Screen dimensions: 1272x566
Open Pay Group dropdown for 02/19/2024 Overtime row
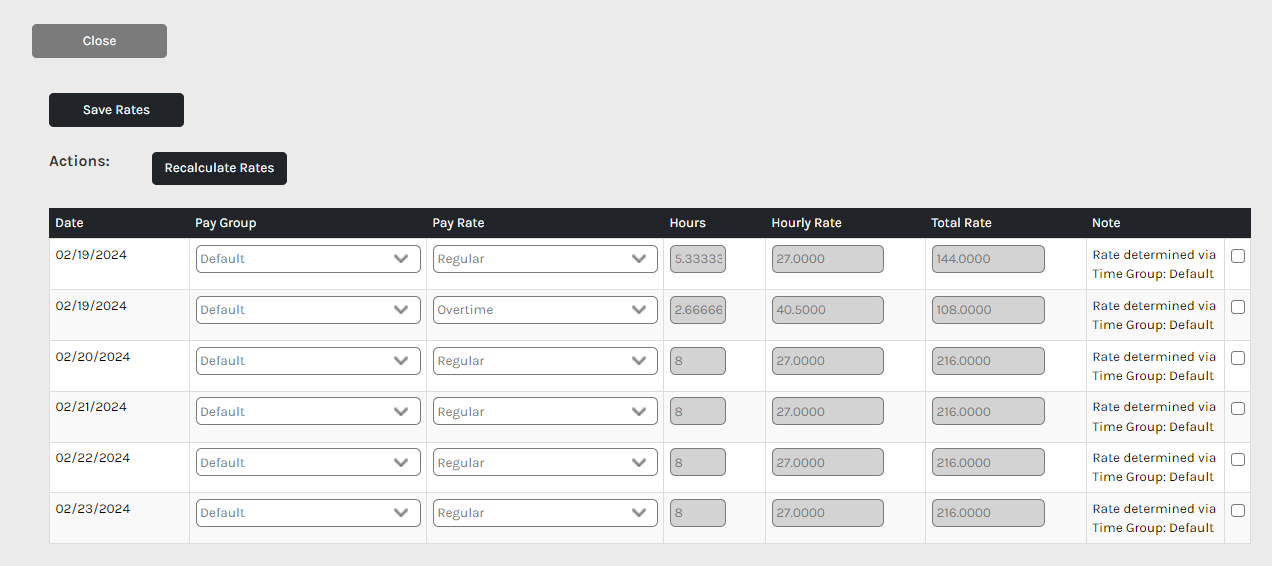click(308, 310)
